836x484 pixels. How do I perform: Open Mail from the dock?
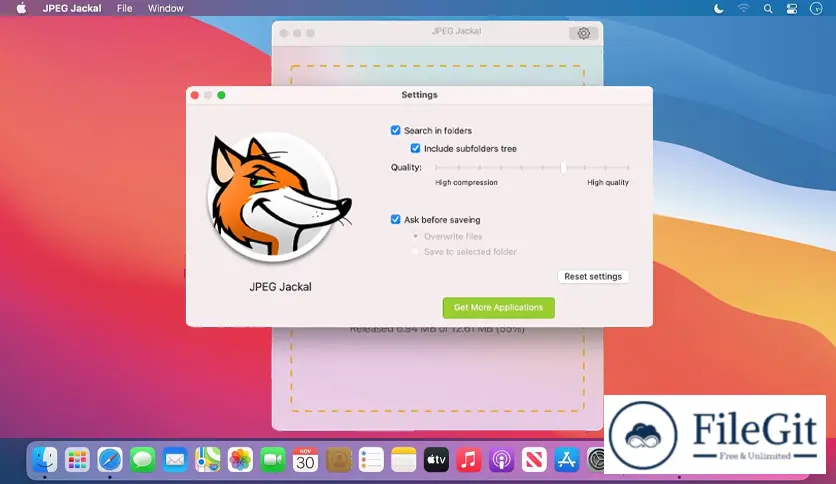pyautogui.click(x=175, y=459)
